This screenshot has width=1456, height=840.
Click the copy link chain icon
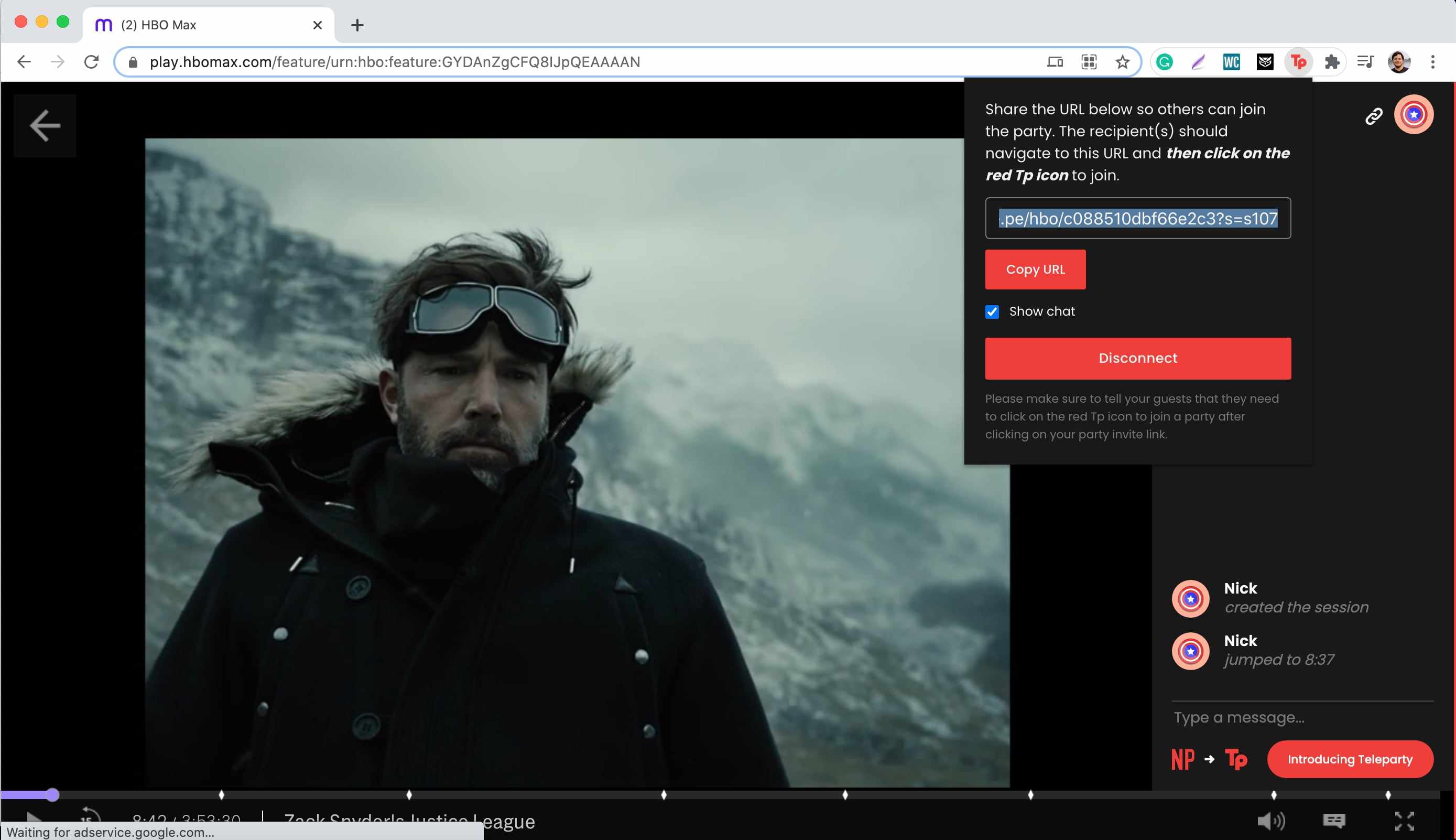(x=1374, y=115)
